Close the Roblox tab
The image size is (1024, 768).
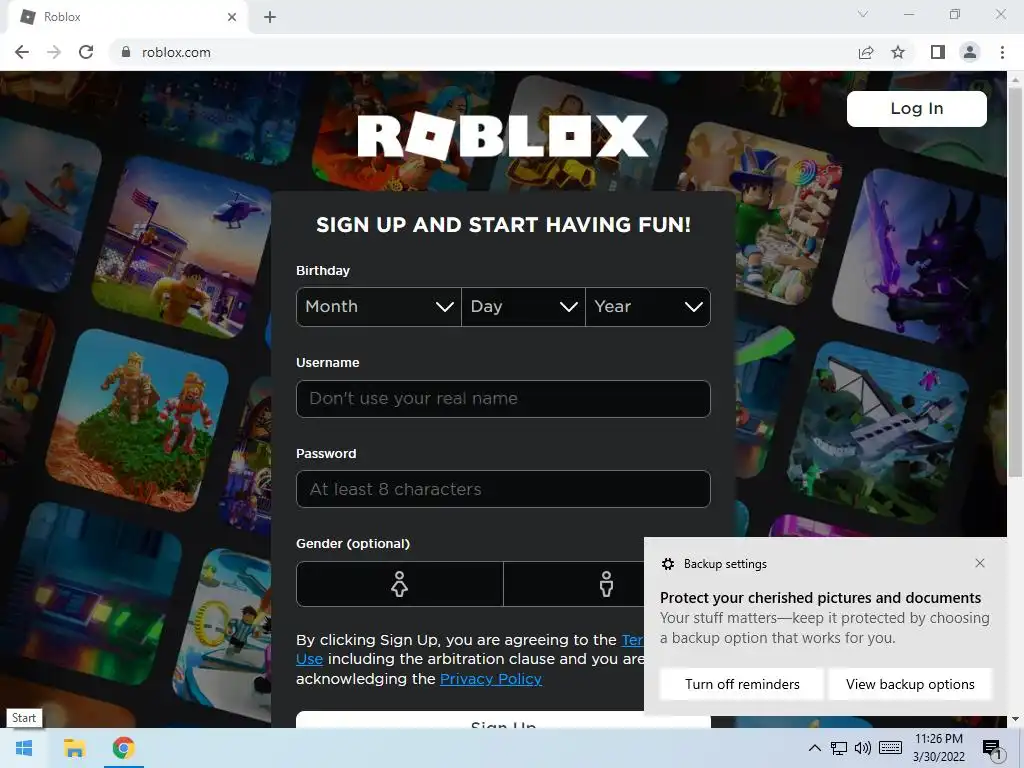[232, 17]
